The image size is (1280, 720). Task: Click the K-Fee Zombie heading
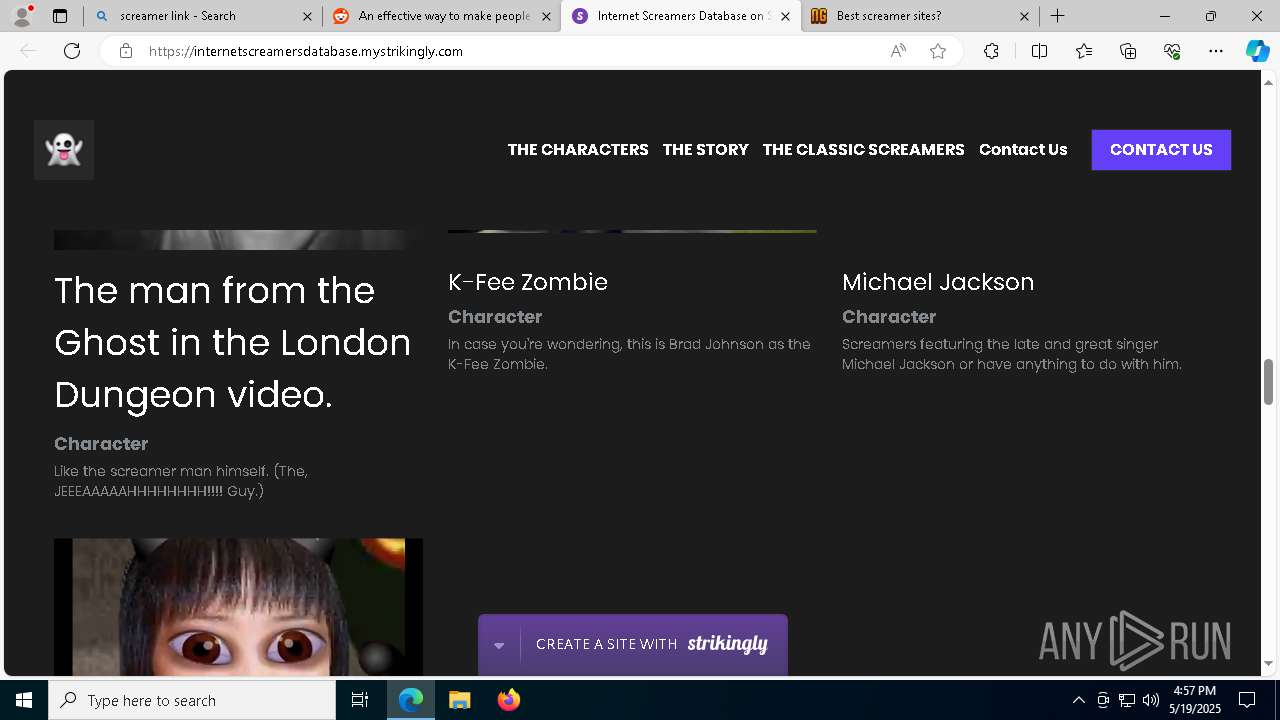528,282
